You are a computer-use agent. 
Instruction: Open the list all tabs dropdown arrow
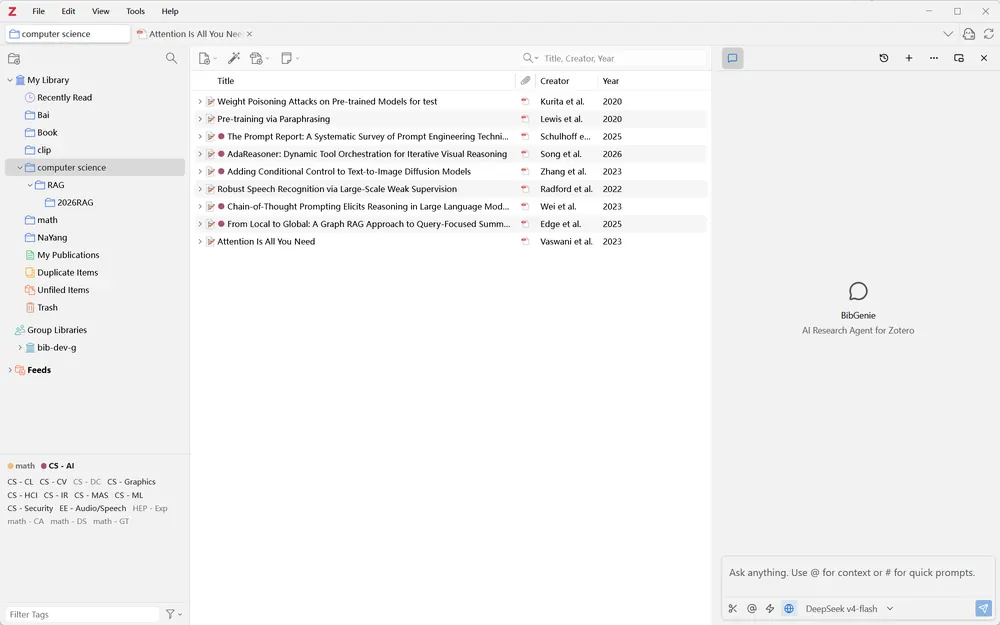point(948,34)
